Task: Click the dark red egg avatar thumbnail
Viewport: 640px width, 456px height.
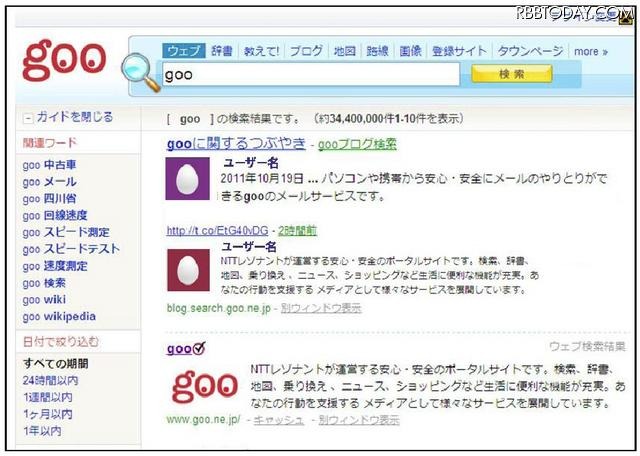Action: click(x=189, y=270)
